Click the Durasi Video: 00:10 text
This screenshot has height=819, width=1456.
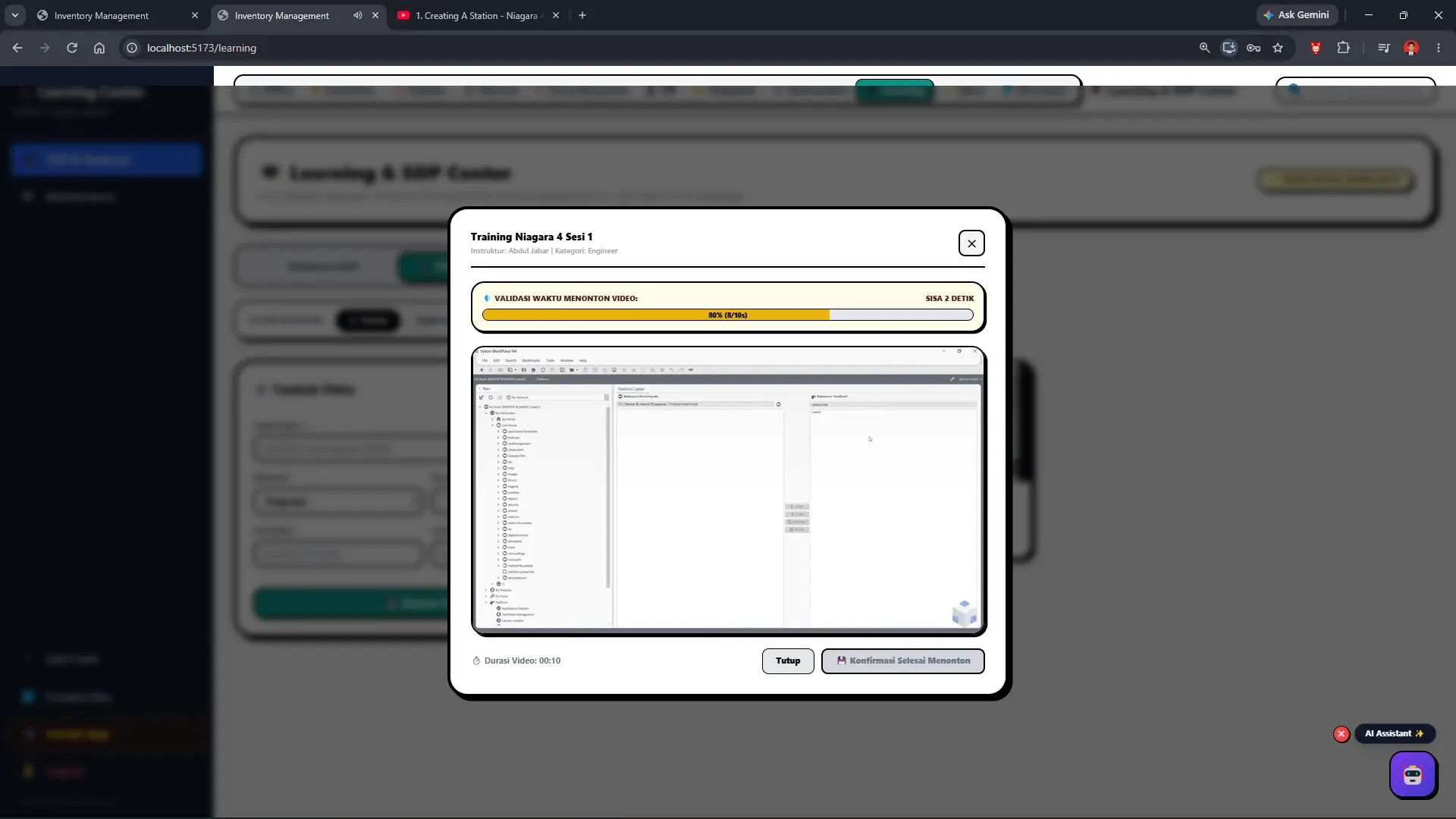pos(522,661)
